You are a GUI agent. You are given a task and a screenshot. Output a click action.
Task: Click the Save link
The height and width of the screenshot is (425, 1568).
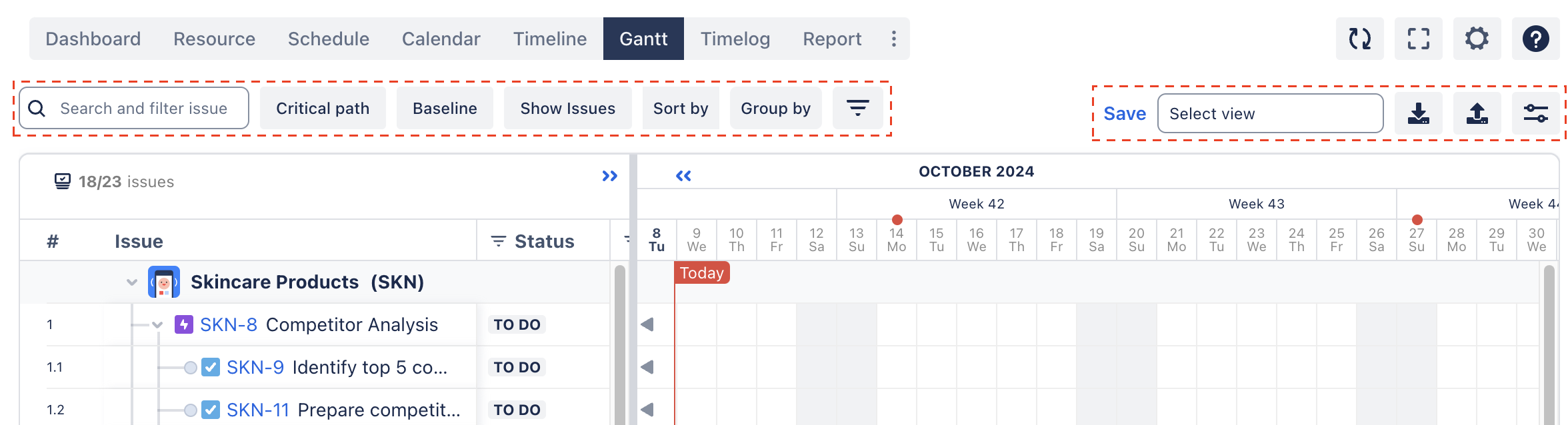tap(1125, 113)
